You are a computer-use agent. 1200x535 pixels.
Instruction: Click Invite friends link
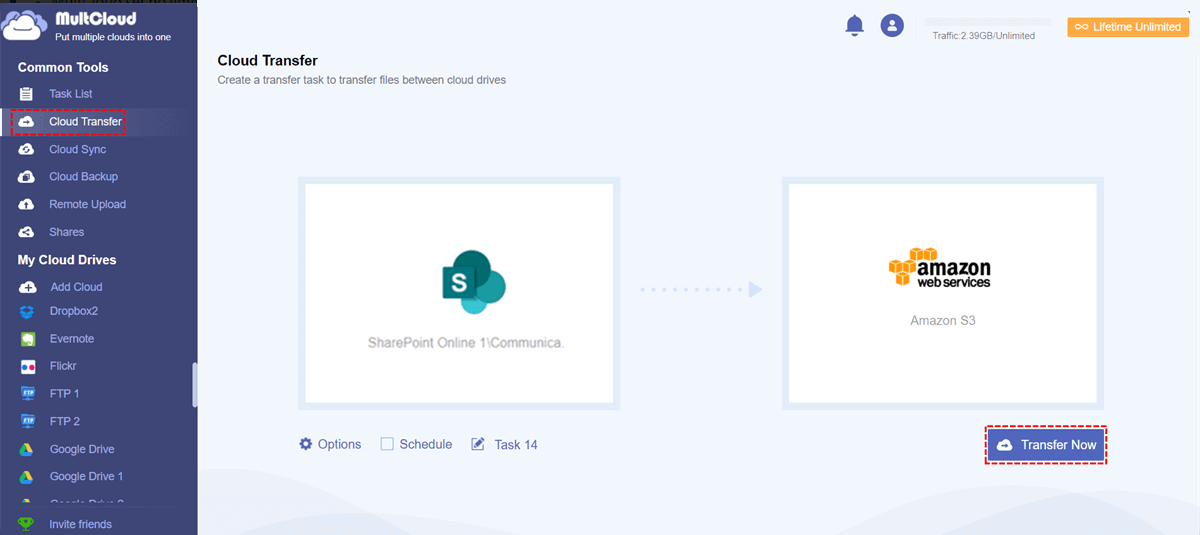coord(81,524)
